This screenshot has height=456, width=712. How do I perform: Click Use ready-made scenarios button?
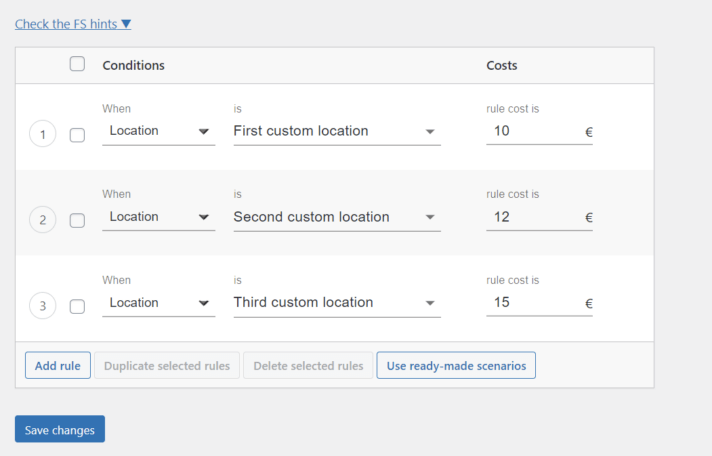[456, 366]
